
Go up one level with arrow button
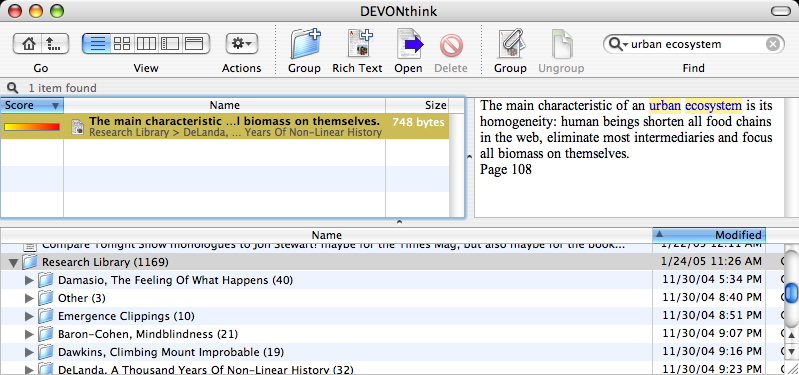pyautogui.click(x=54, y=44)
